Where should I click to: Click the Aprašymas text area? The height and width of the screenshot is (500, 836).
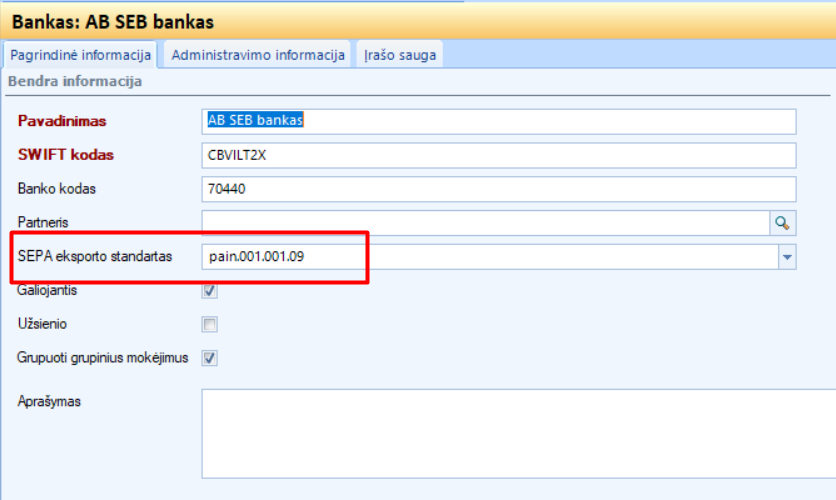click(519, 433)
